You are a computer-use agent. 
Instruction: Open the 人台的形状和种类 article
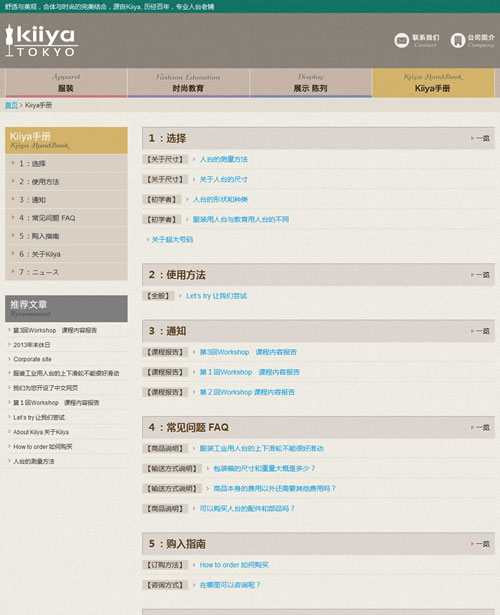(x=220, y=199)
